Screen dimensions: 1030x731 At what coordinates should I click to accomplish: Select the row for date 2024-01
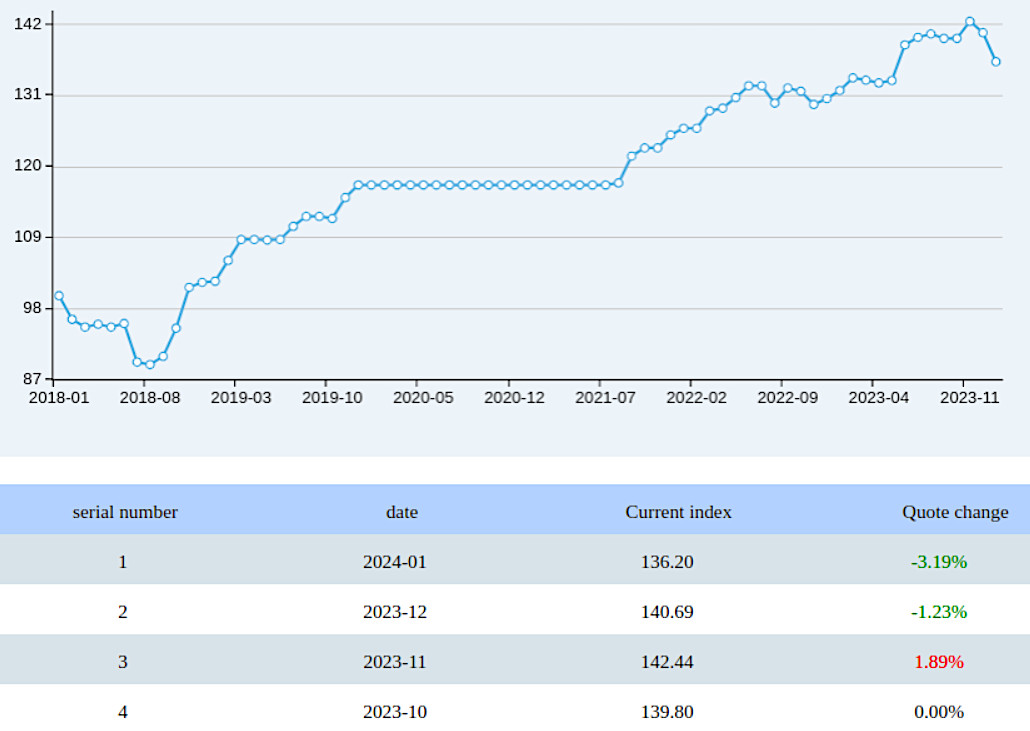tap(402, 562)
